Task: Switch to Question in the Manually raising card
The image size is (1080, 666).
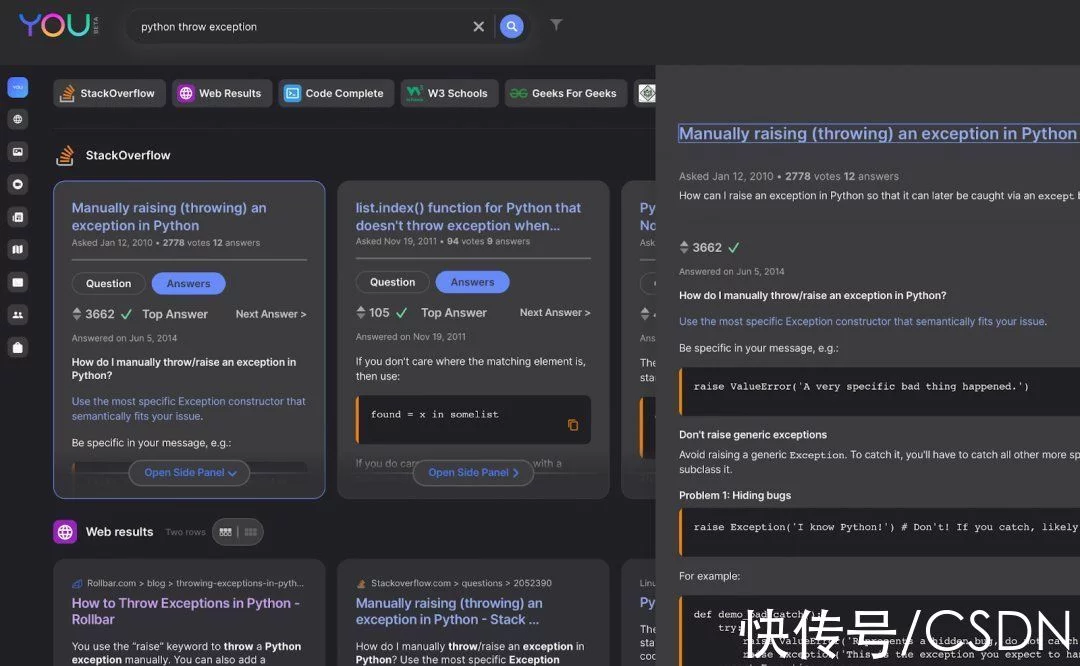Action: (108, 283)
